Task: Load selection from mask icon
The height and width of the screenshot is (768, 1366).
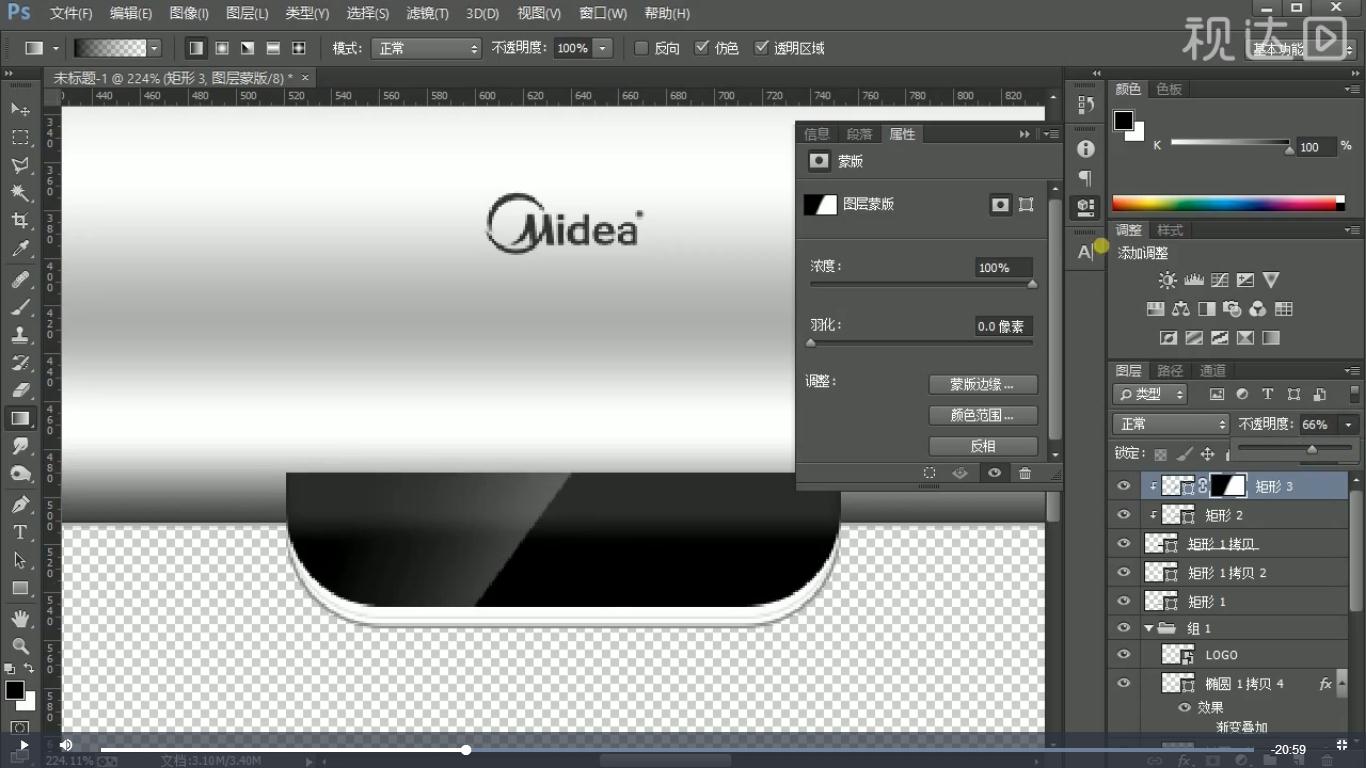Action: (x=929, y=473)
